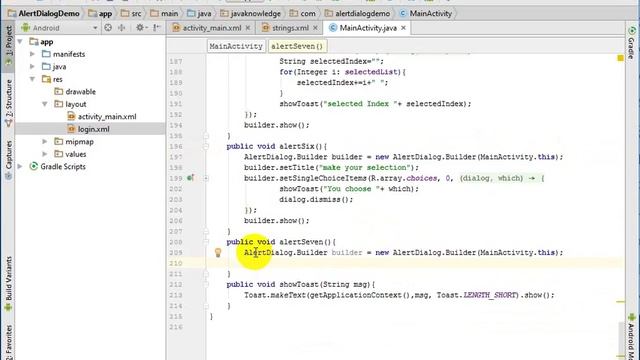
Task: Click the alertSeven() method chip above the code
Action: 297,46
